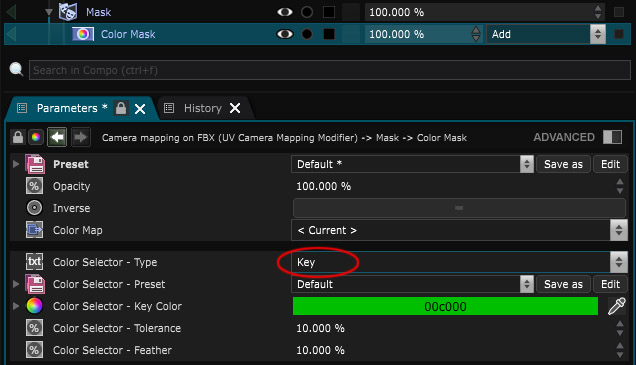Toggle the square button on the Mask row
The height and width of the screenshot is (365, 636).
[x=329, y=12]
